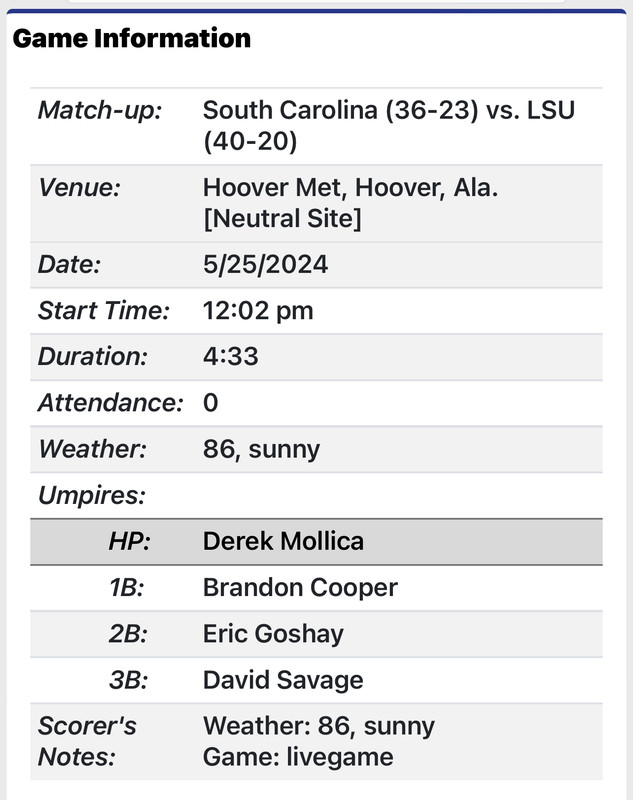Select HP umpire Derek Mollica
The height and width of the screenshot is (800, 633).
click(283, 542)
